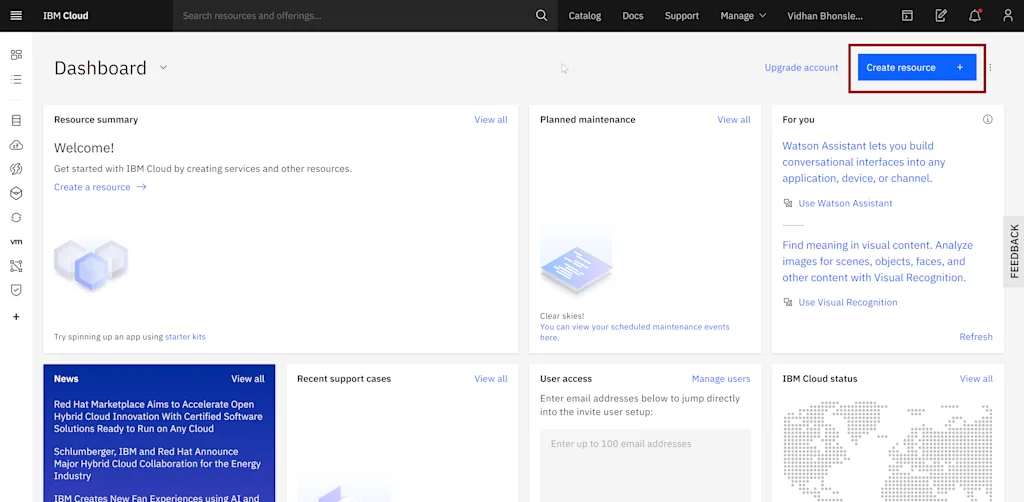Open the notifications bell
This screenshot has height=502, width=1024.
click(975, 16)
